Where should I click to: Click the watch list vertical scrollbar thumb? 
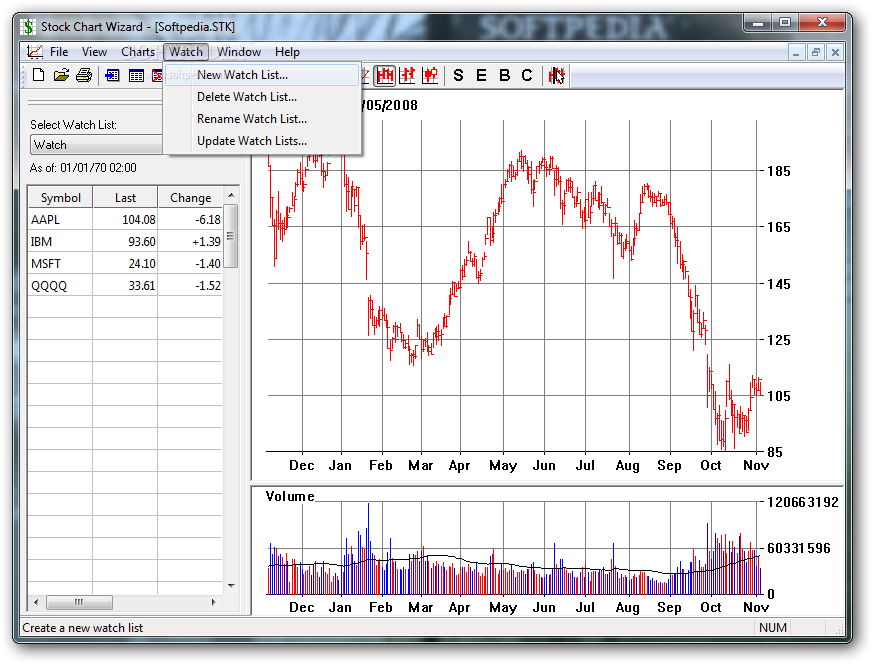click(231, 236)
